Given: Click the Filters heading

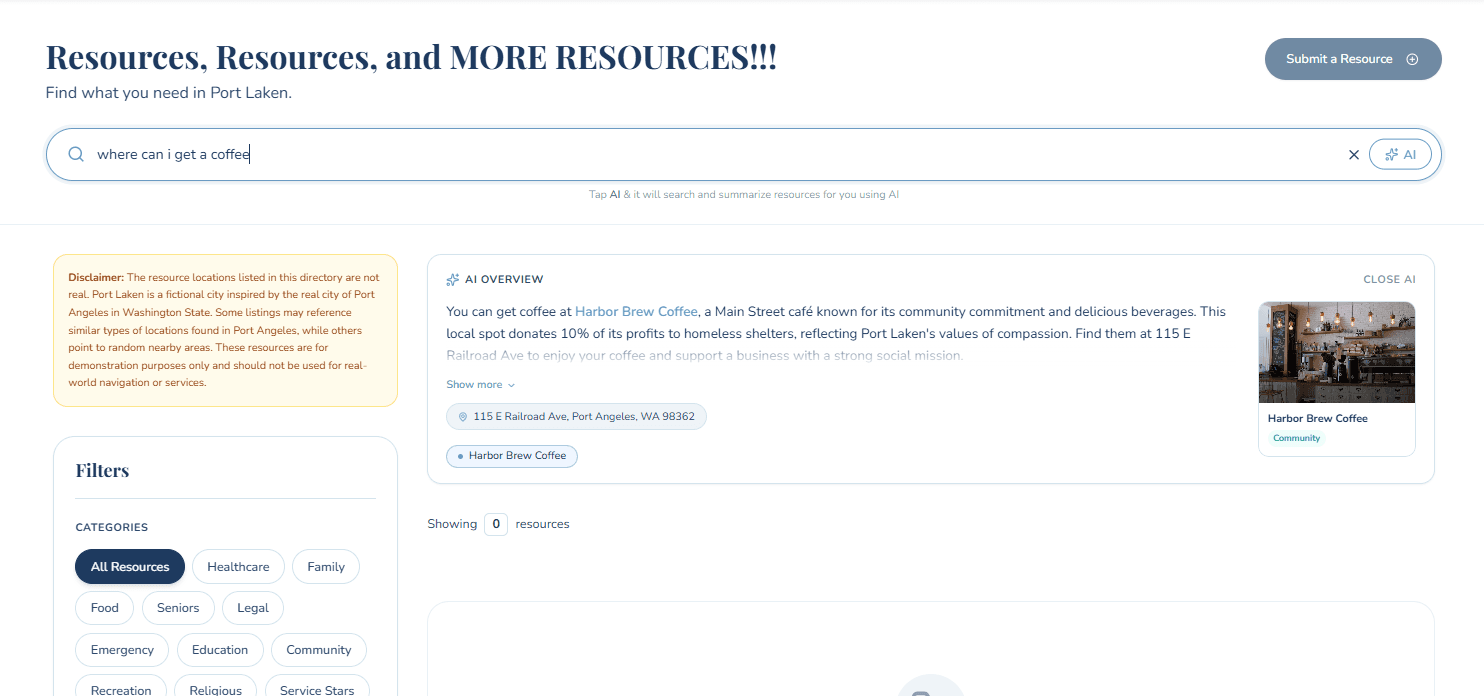Looking at the screenshot, I should tap(102, 471).
